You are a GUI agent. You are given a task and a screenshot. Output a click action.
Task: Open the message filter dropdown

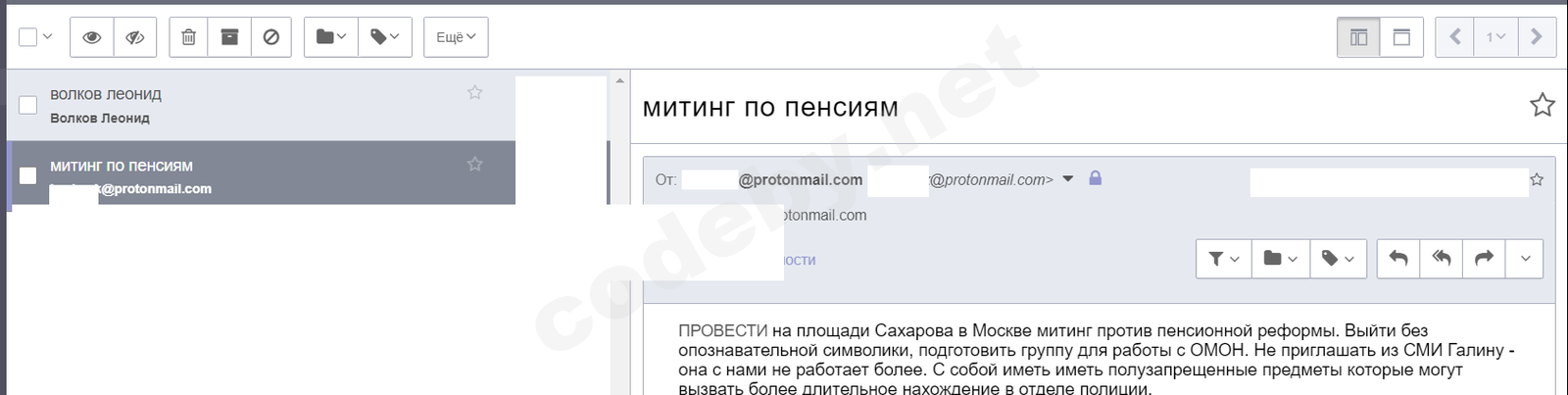(x=1224, y=259)
